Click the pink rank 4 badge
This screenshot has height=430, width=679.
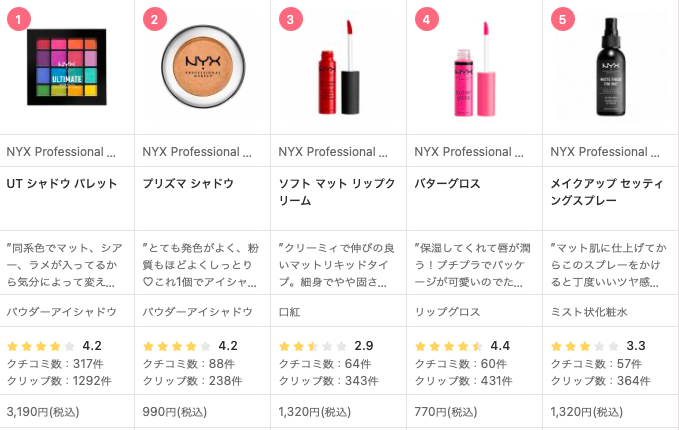click(427, 19)
